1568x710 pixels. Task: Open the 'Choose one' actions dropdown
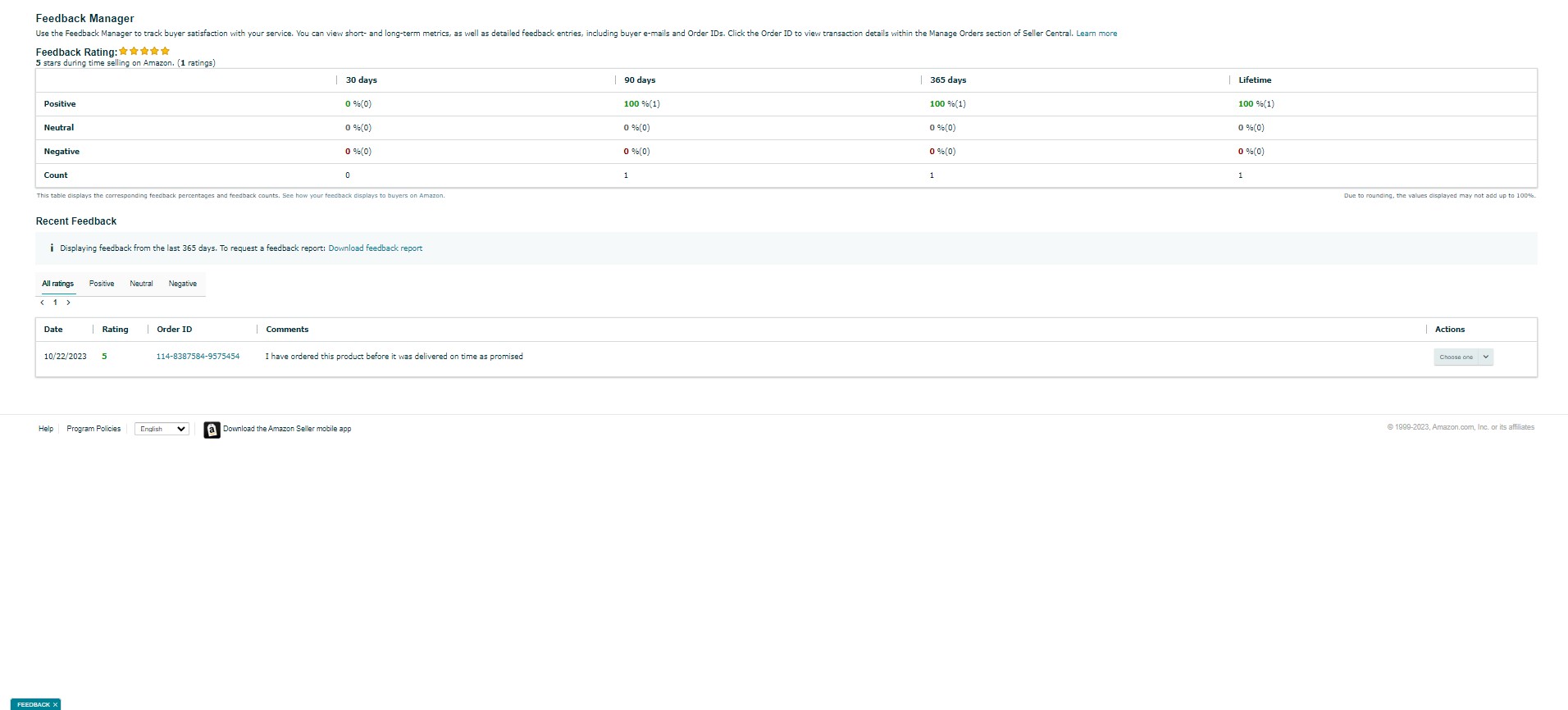tap(1463, 357)
